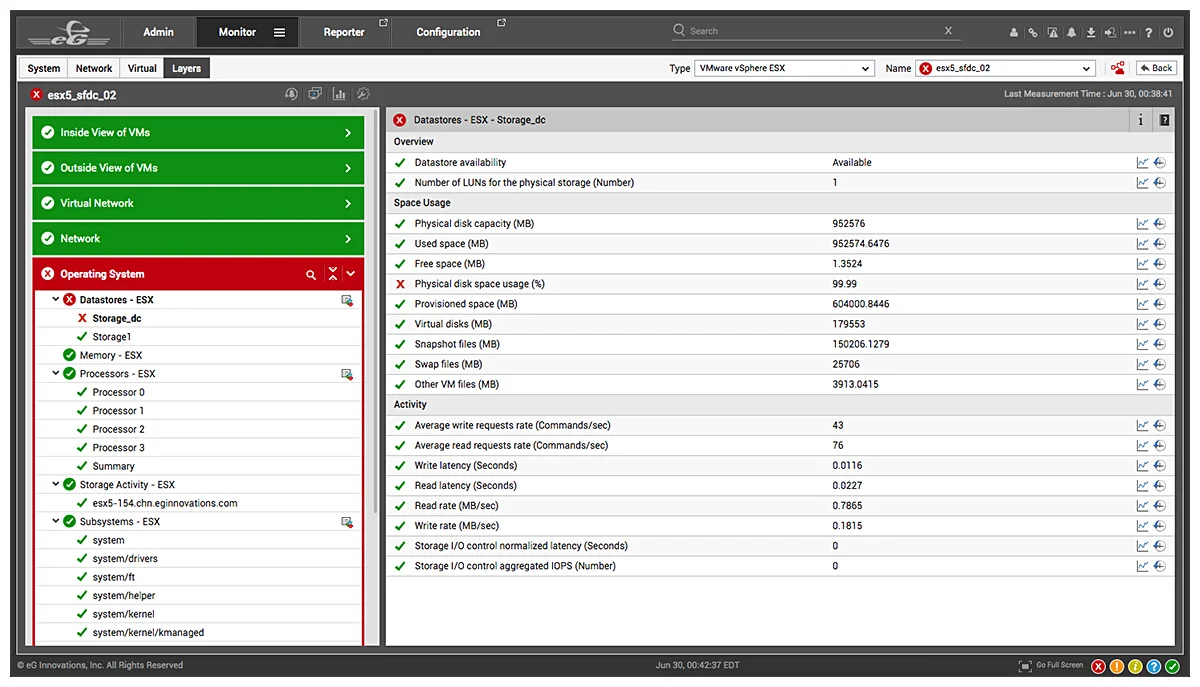The image size is (1200, 687).
Task: Open the Name dropdown showing esx5_sfdc_02
Action: pyautogui.click(x=1006, y=68)
